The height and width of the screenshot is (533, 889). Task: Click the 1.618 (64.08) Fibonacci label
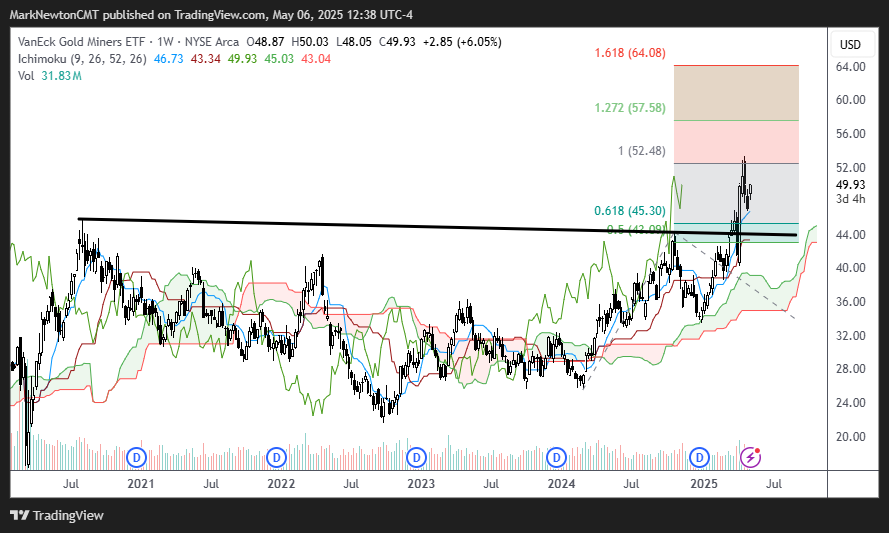pos(630,53)
